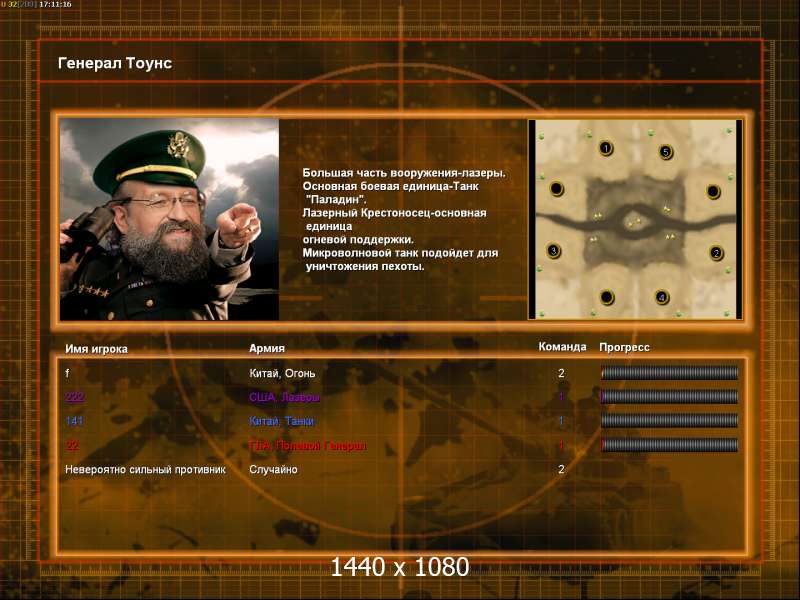Click start position marker 2 on the minimap

coord(716,253)
